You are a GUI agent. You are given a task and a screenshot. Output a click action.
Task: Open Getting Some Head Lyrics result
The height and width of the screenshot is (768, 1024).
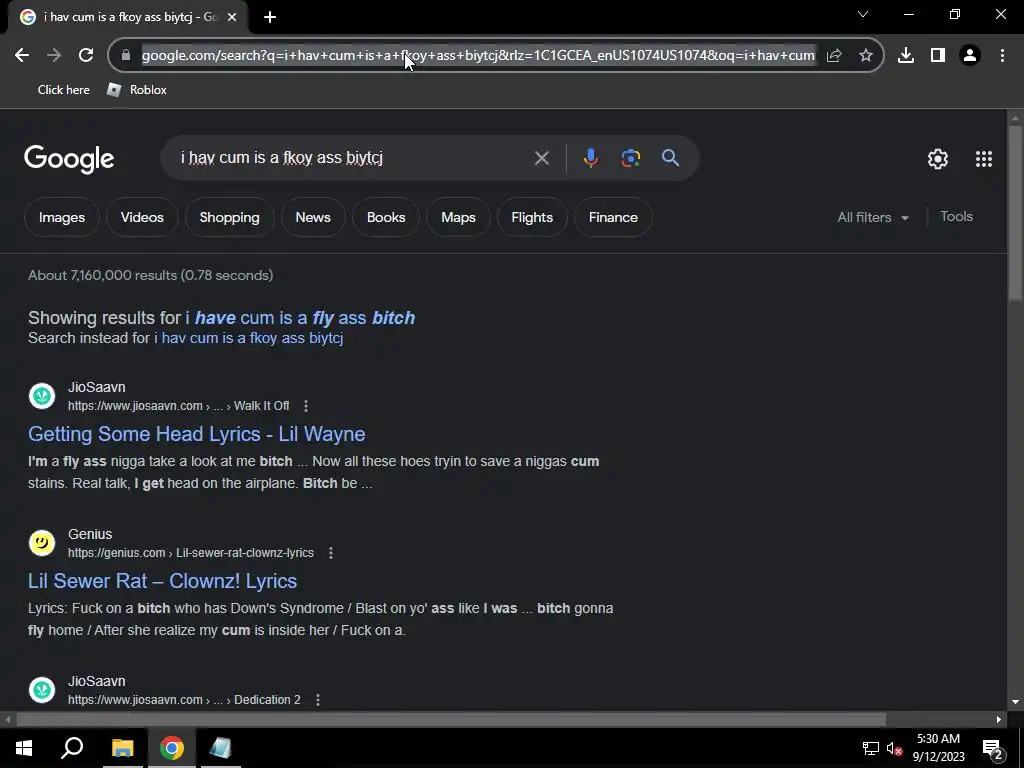tap(197, 434)
